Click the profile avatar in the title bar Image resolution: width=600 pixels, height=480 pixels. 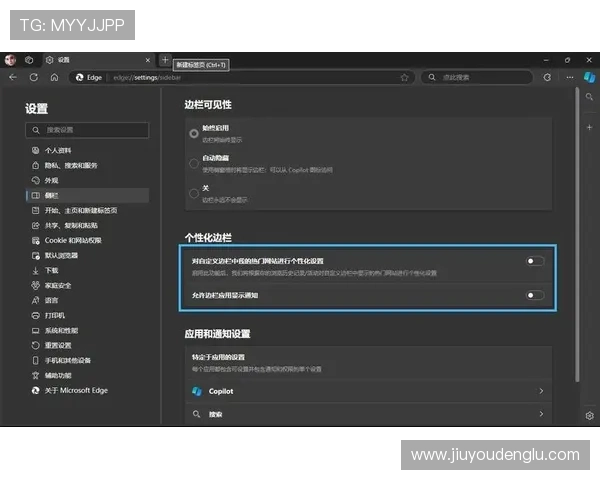(11, 60)
